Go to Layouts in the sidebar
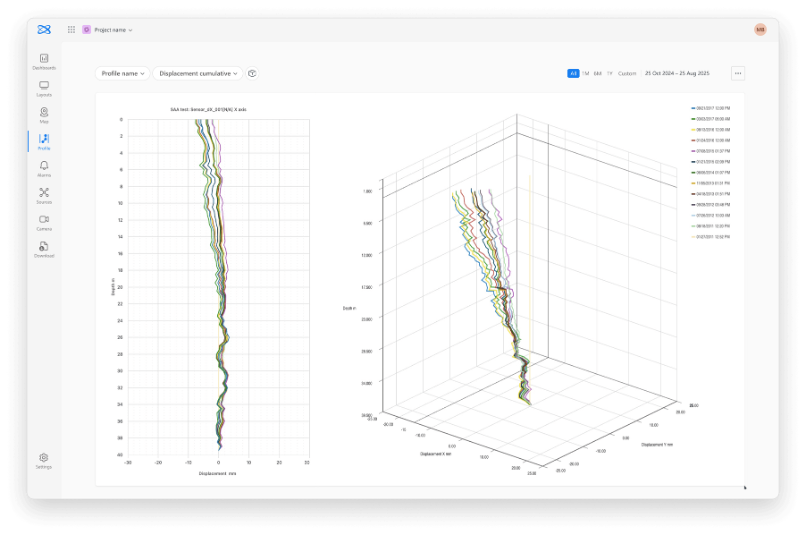The width and height of the screenshot is (806, 536). tap(44, 86)
